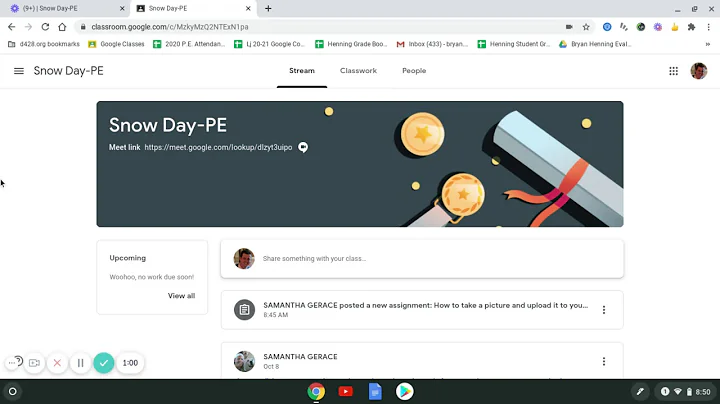Screen dimensions: 720x404
Task: Copy the Meet link with the Hangouts icon
Action: click(x=303, y=147)
